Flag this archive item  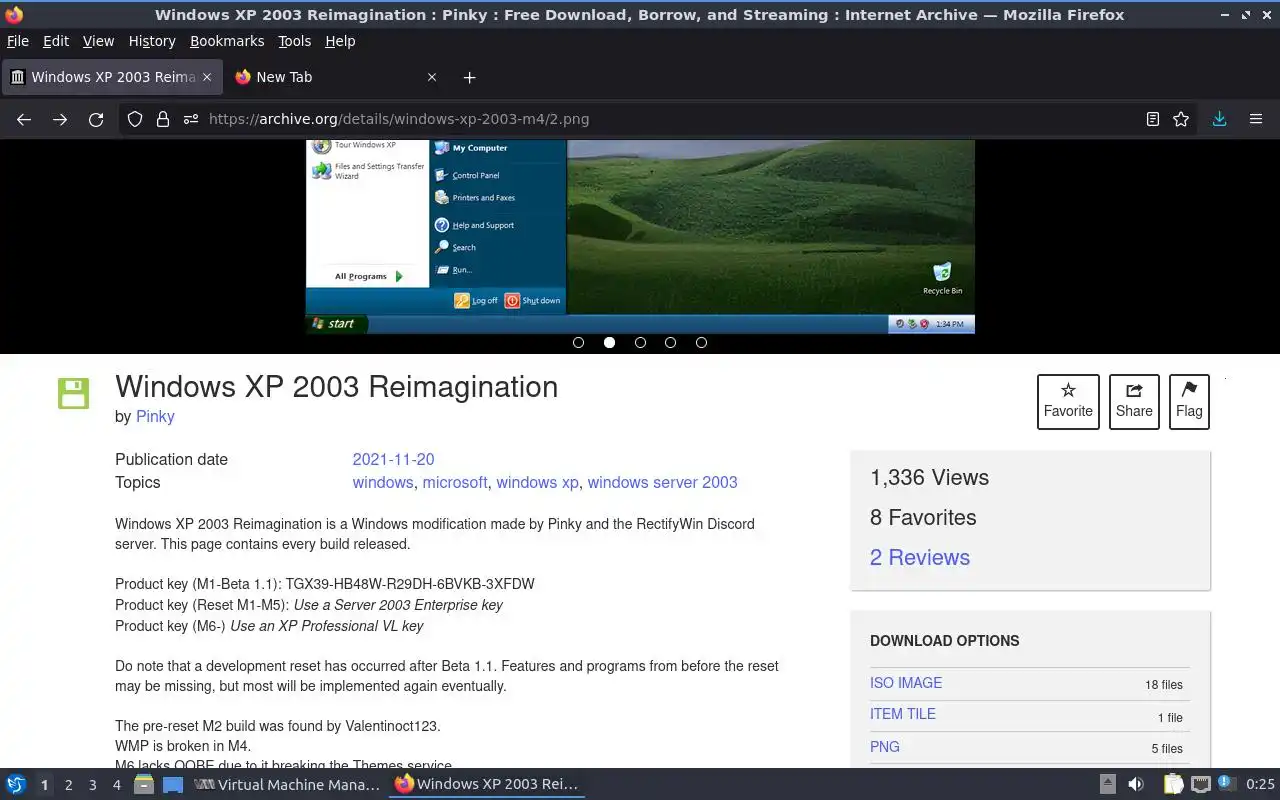coord(1189,402)
